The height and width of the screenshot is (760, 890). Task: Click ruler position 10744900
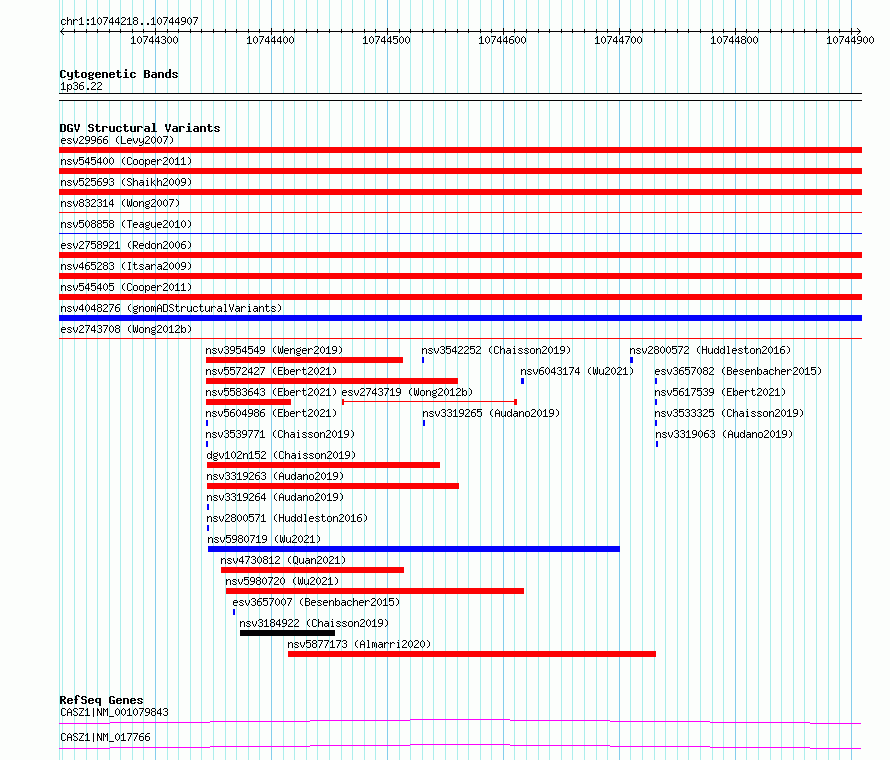coord(850,40)
